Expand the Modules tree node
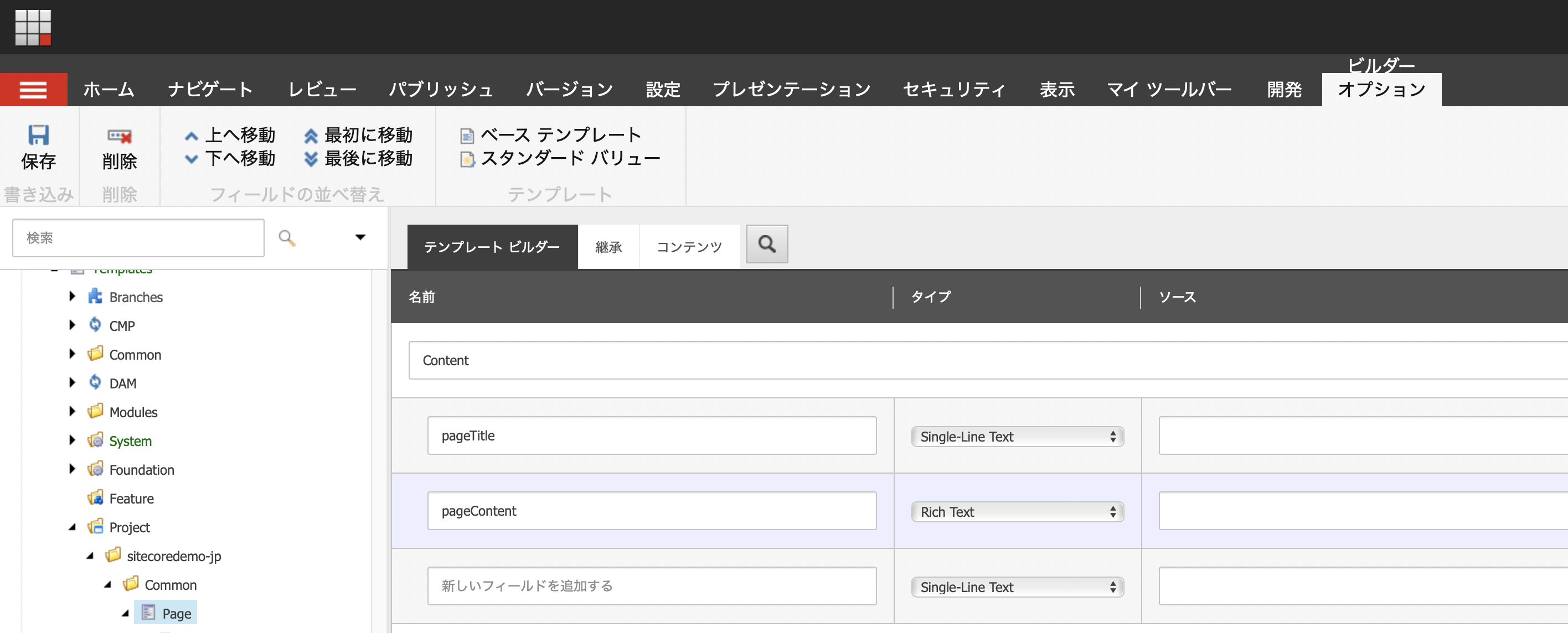Viewport: 1568px width, 633px height. [72, 412]
